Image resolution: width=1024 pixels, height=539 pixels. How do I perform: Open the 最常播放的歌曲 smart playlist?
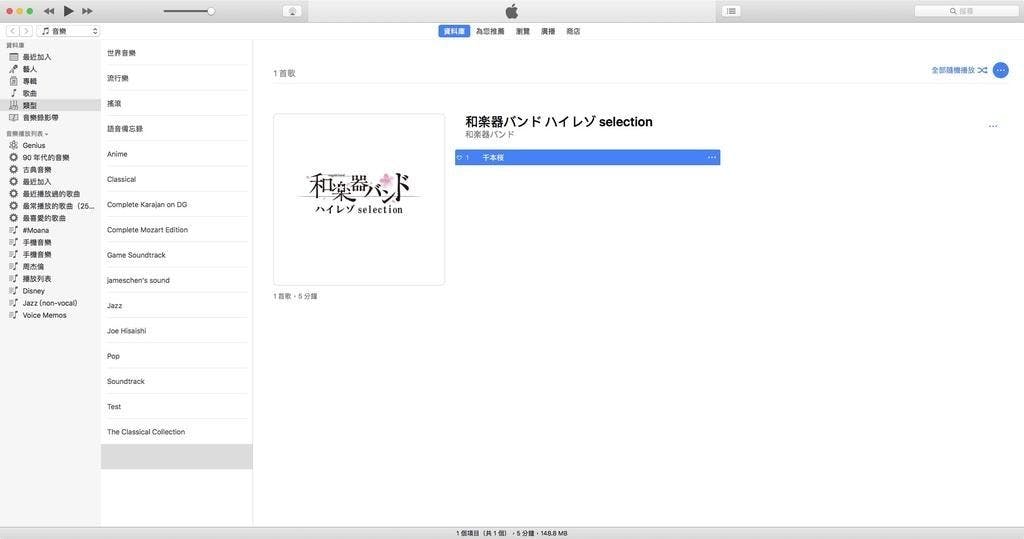[50, 206]
